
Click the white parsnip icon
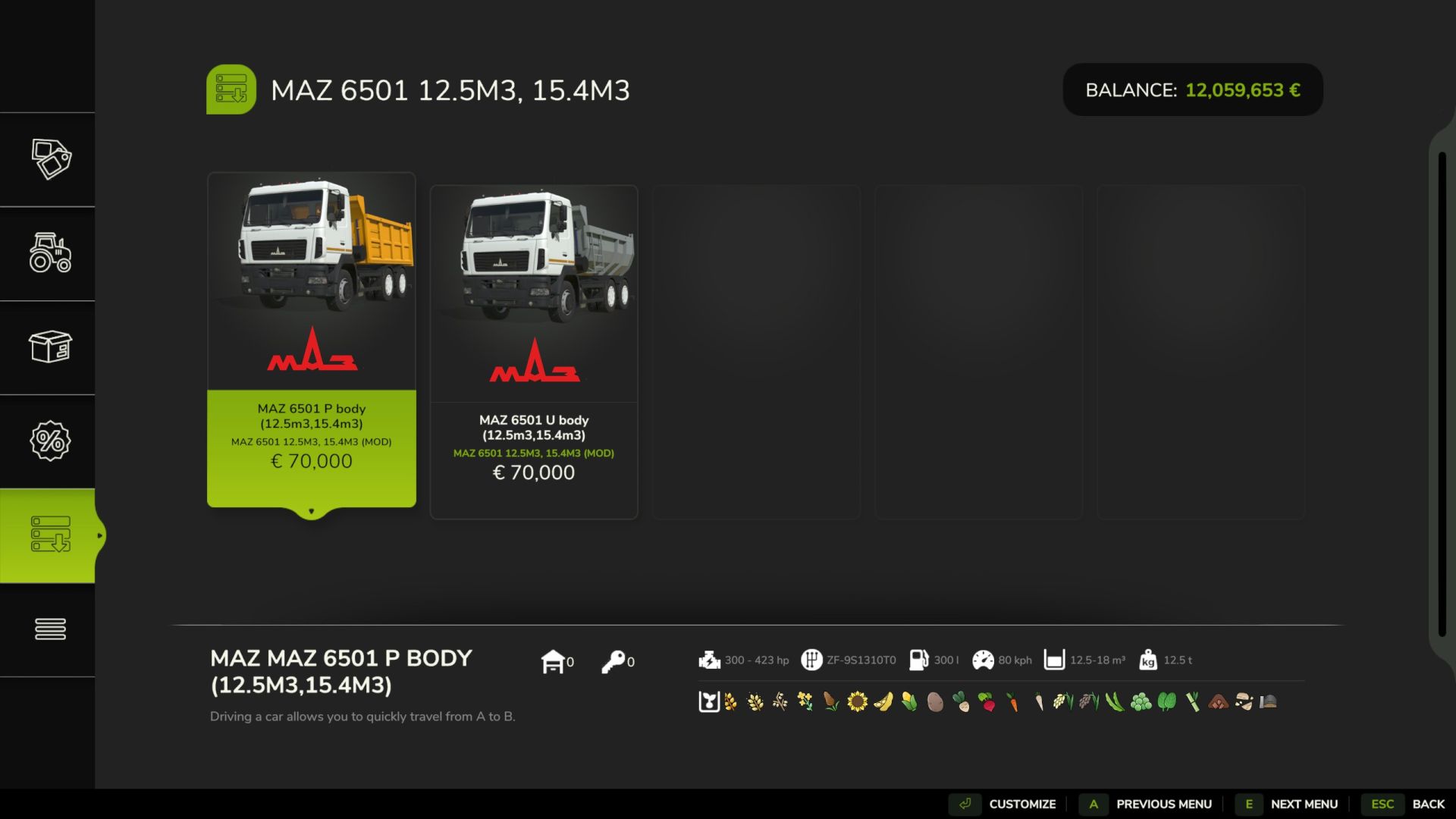coord(1039,701)
